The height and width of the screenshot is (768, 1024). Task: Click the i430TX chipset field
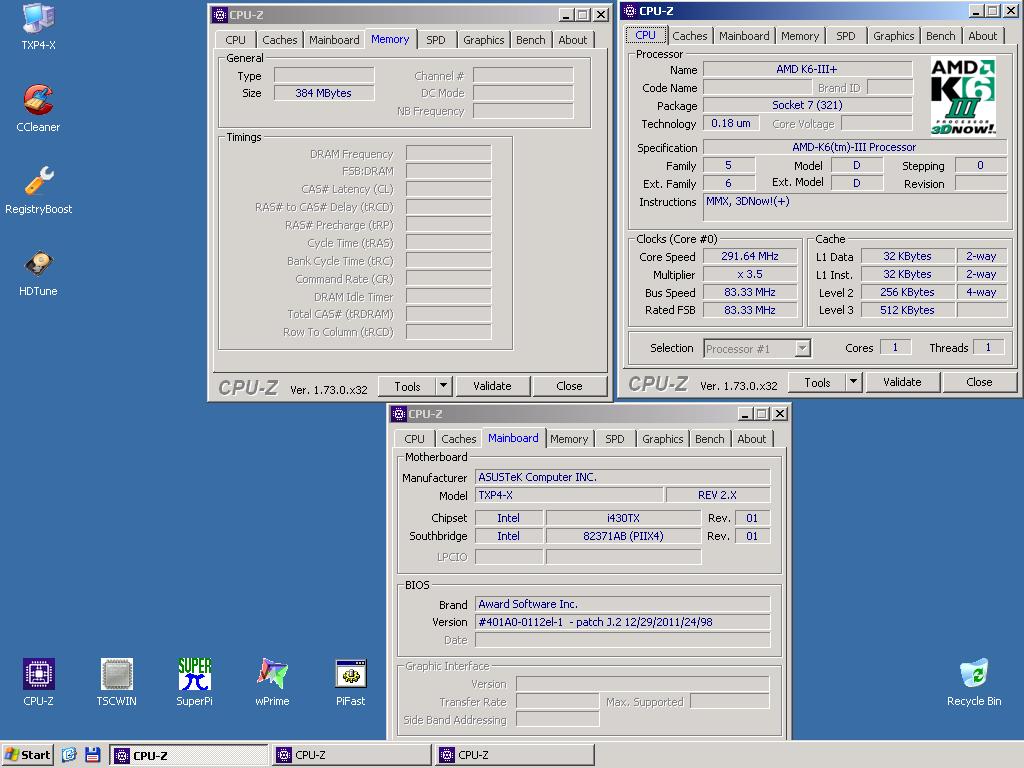[623, 518]
